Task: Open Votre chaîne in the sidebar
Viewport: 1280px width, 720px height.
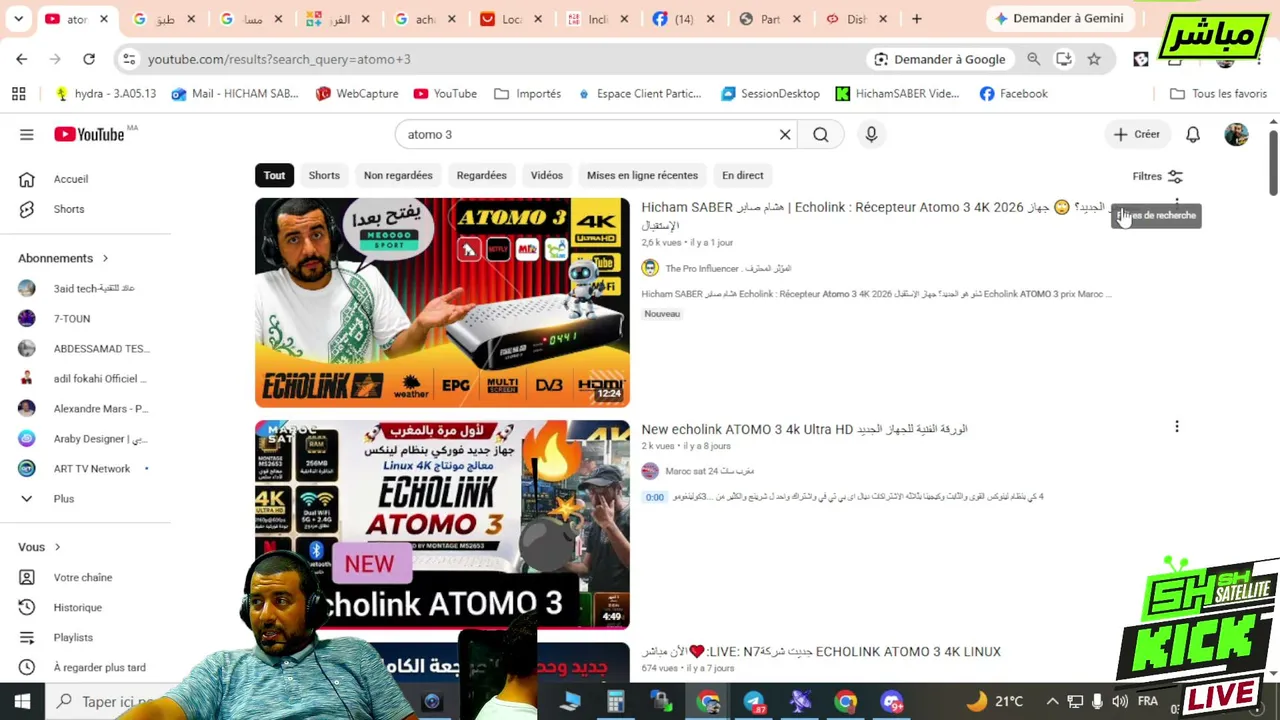Action: point(85,577)
